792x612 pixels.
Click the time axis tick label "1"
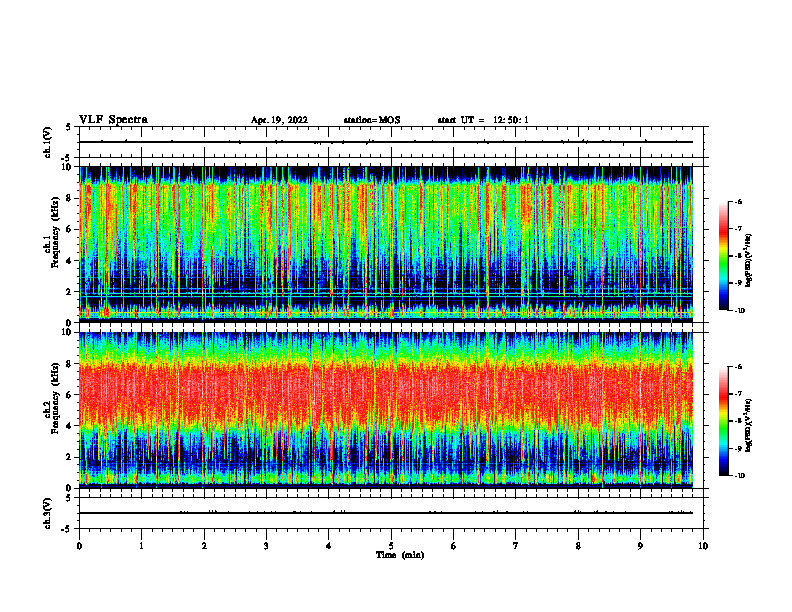coord(142,546)
